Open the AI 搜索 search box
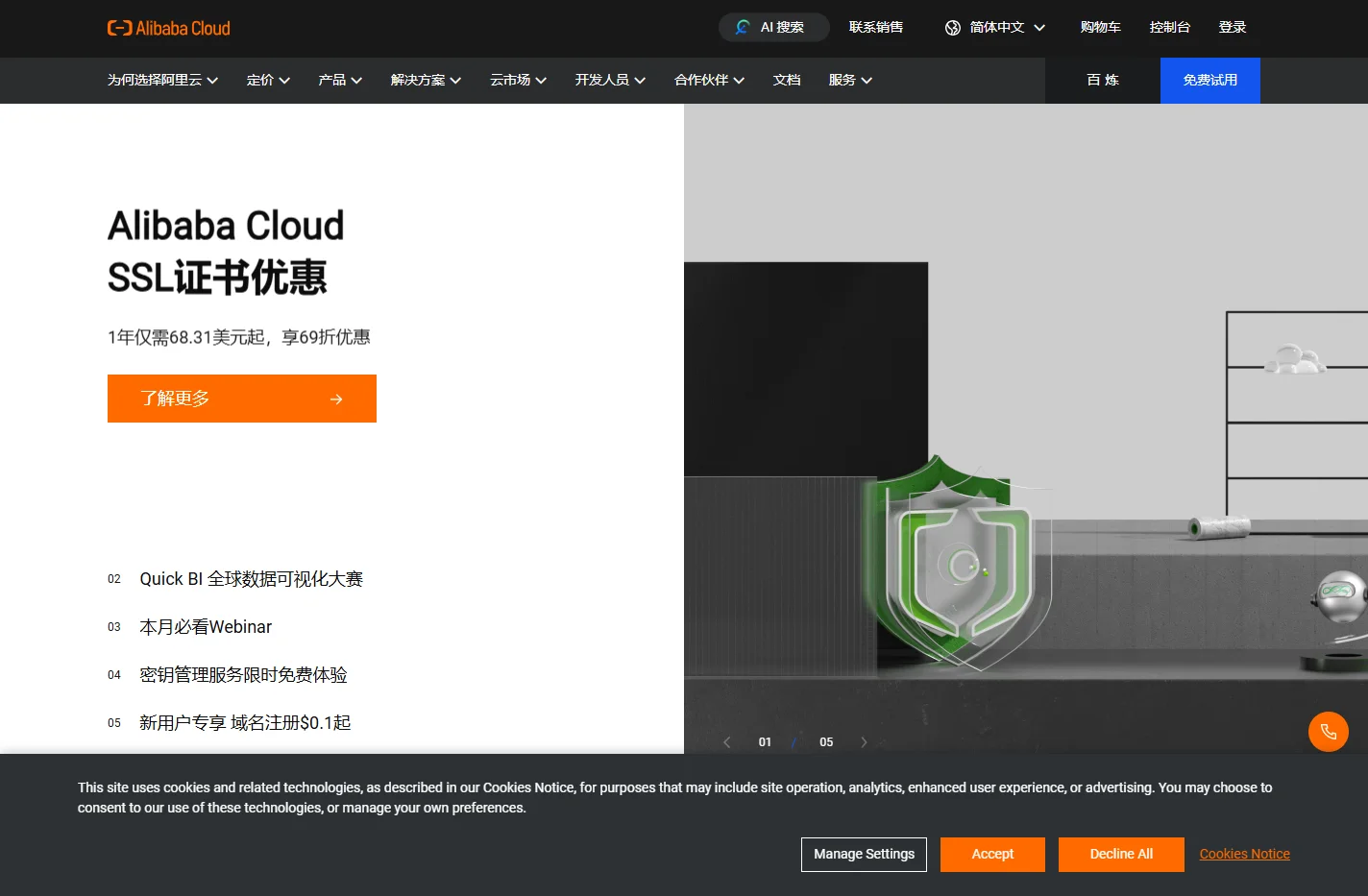 pos(774,27)
